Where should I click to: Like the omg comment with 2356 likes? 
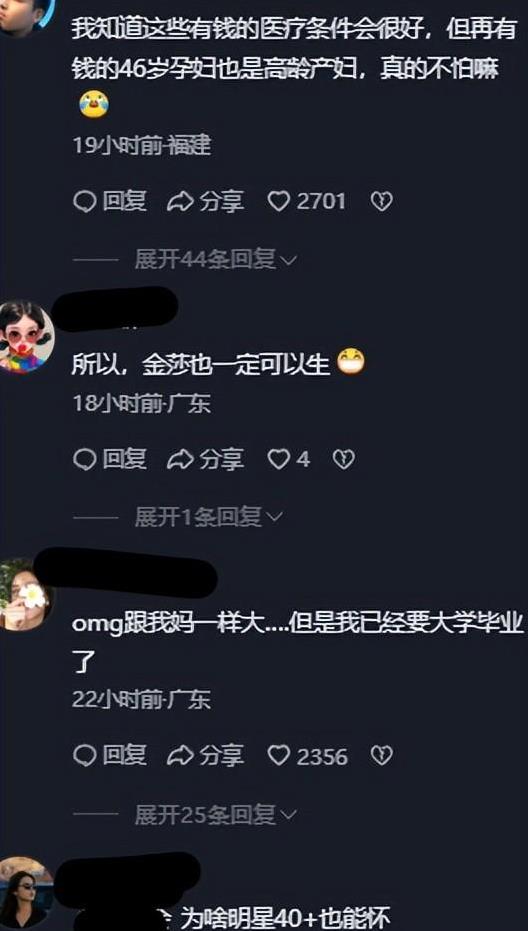(x=307, y=755)
